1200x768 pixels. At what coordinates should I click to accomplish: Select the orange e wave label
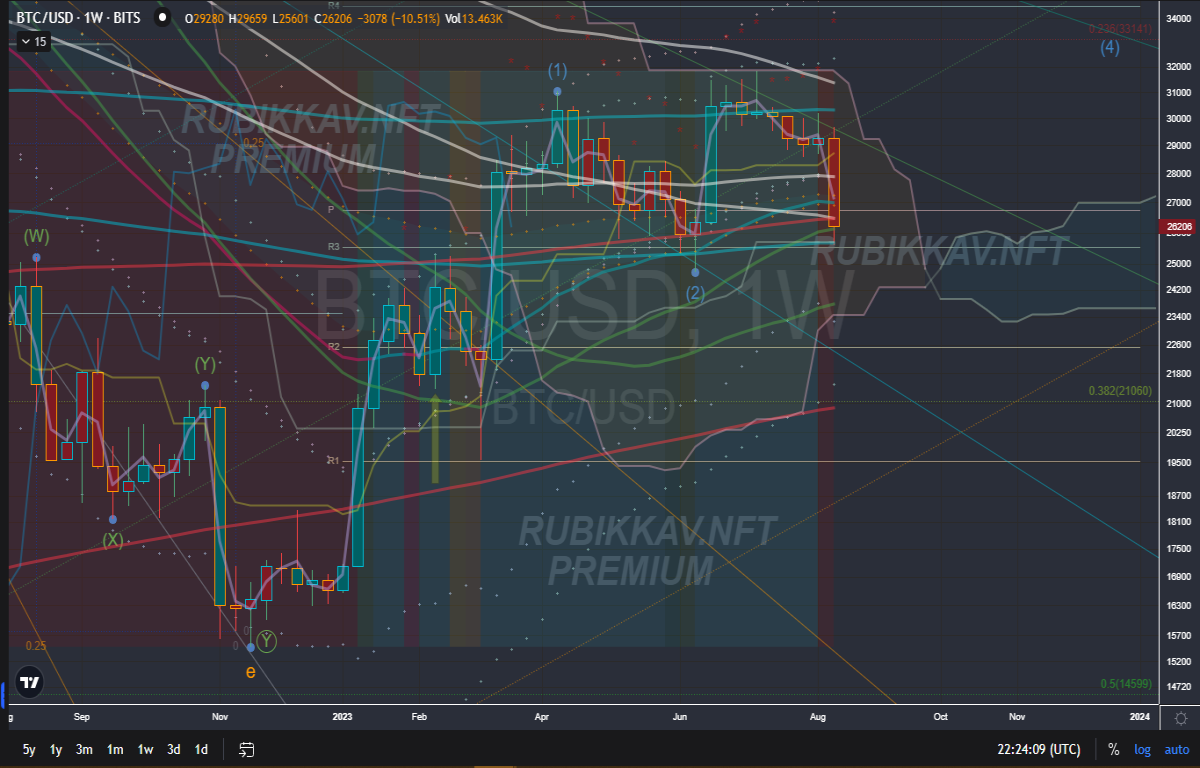coord(251,672)
